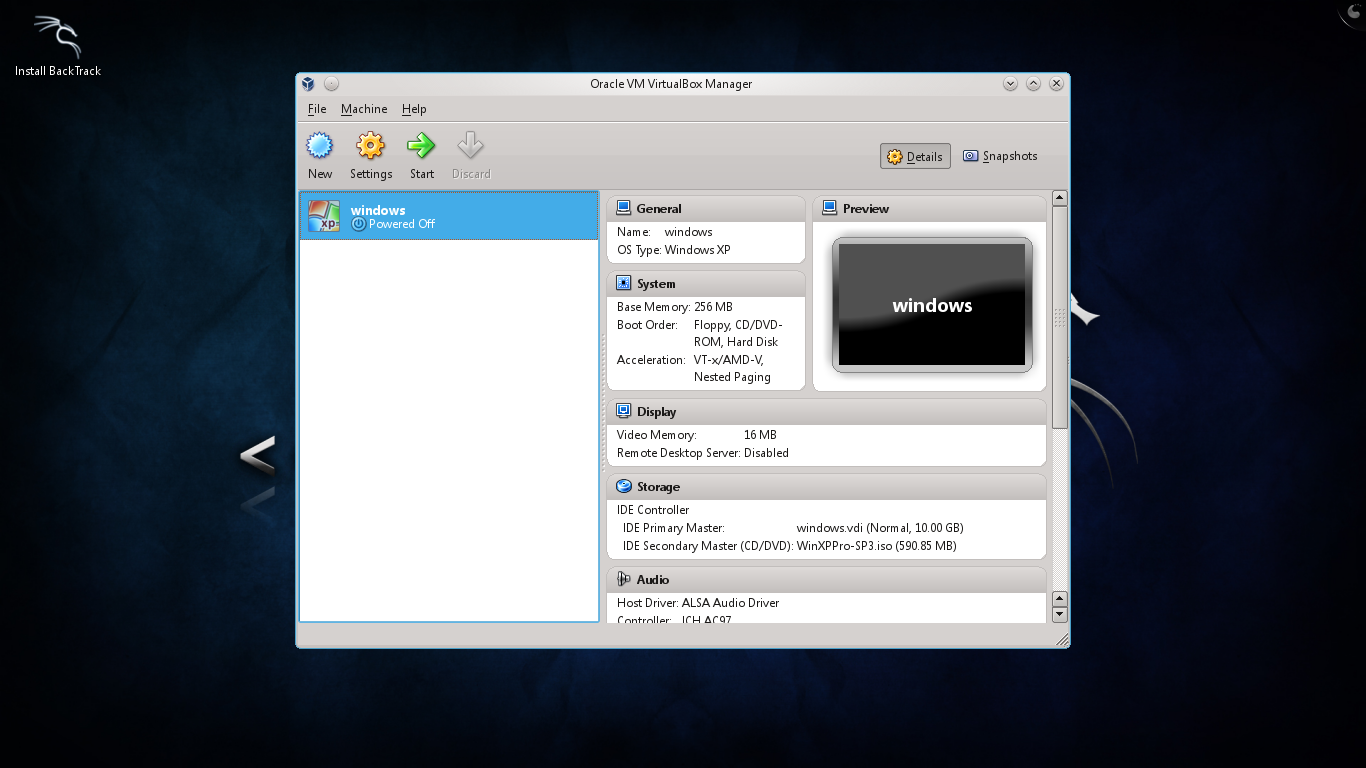Click the Windows XP icon in VM list
Screen dimensions: 1366x768
tap(324, 216)
